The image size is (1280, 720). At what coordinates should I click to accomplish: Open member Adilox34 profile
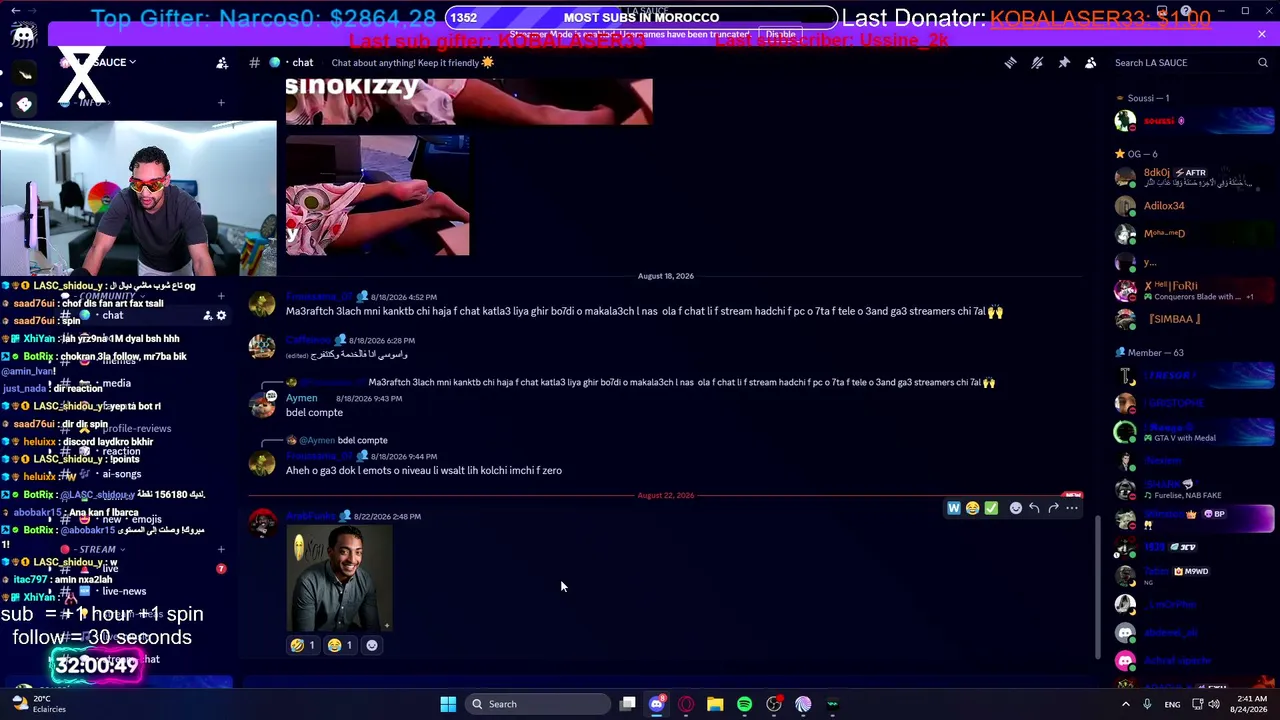[x=1164, y=206]
